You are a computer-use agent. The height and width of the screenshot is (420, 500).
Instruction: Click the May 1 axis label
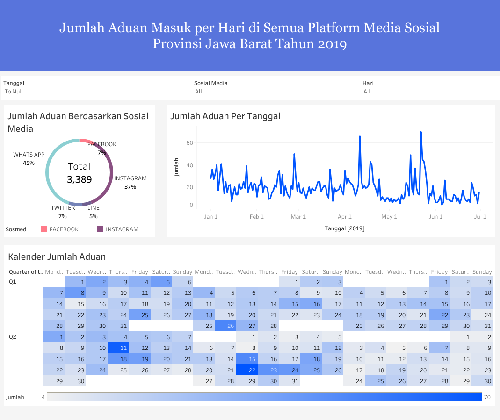pyautogui.click(x=389, y=217)
